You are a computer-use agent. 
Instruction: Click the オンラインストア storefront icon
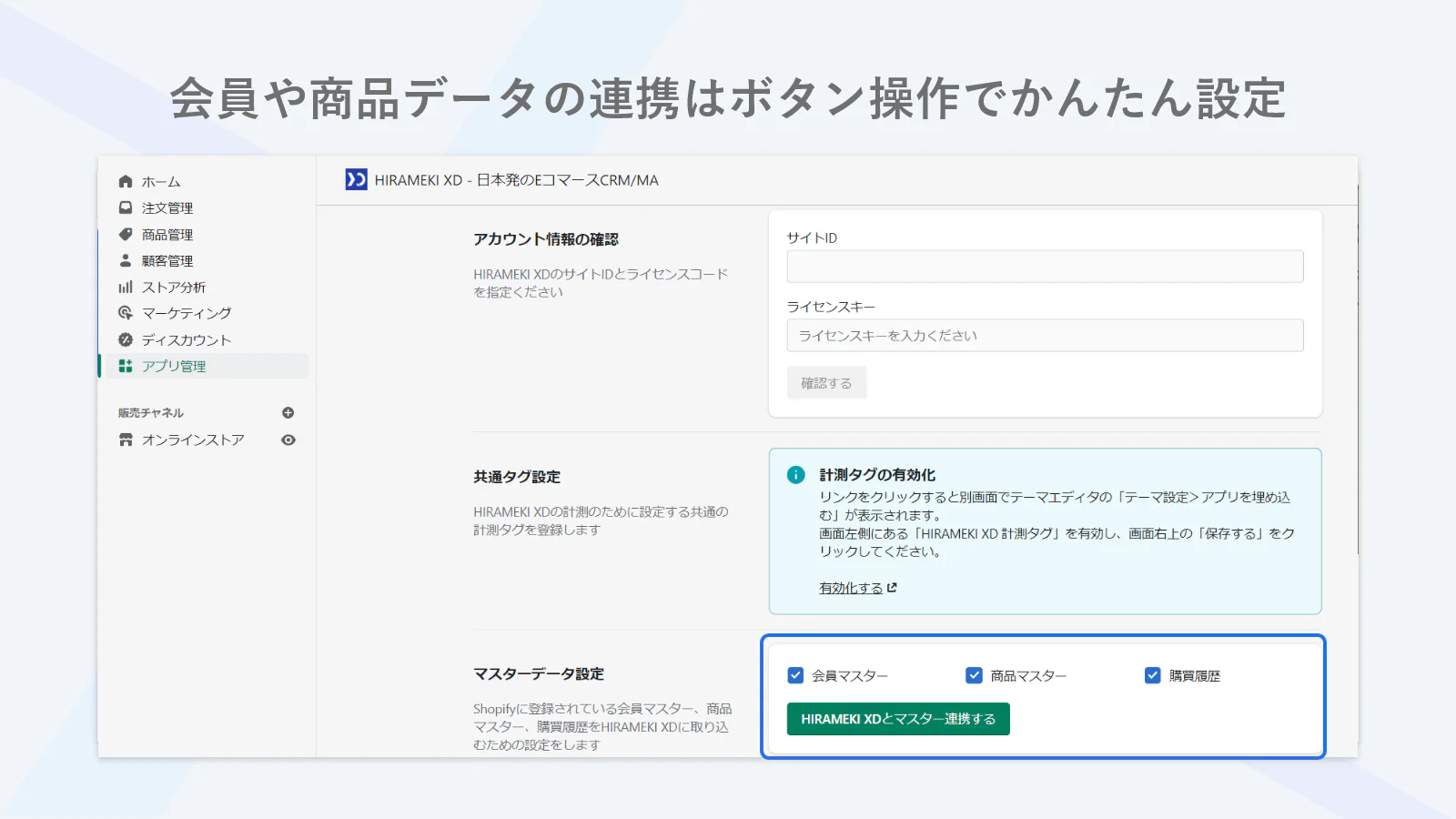click(x=126, y=440)
